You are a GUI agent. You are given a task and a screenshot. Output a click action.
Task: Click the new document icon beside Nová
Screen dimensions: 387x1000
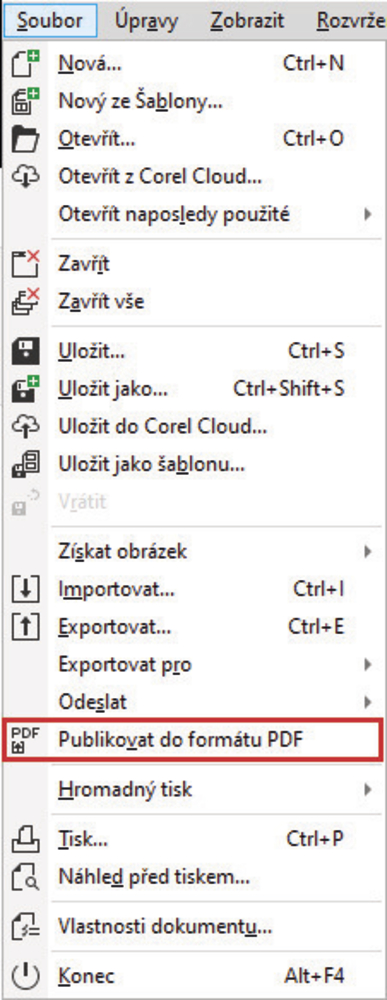click(x=26, y=63)
